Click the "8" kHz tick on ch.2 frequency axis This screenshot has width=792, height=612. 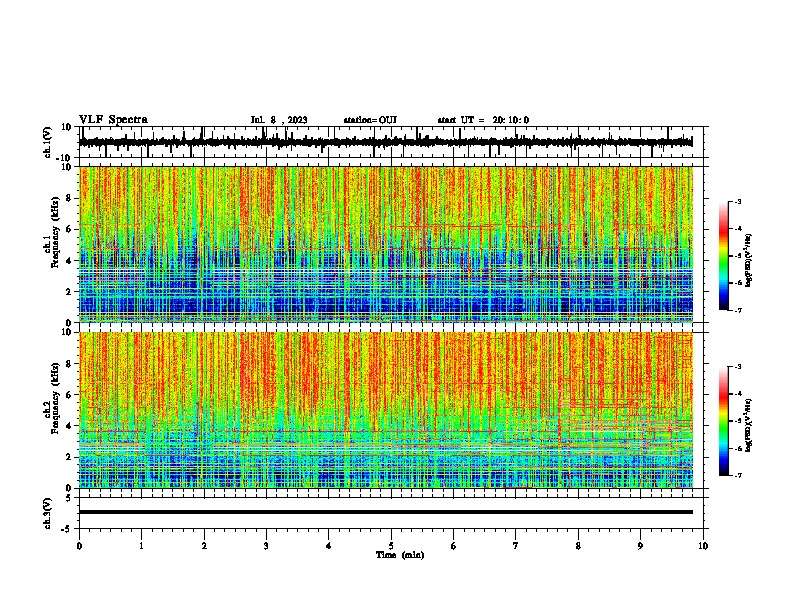70,364
